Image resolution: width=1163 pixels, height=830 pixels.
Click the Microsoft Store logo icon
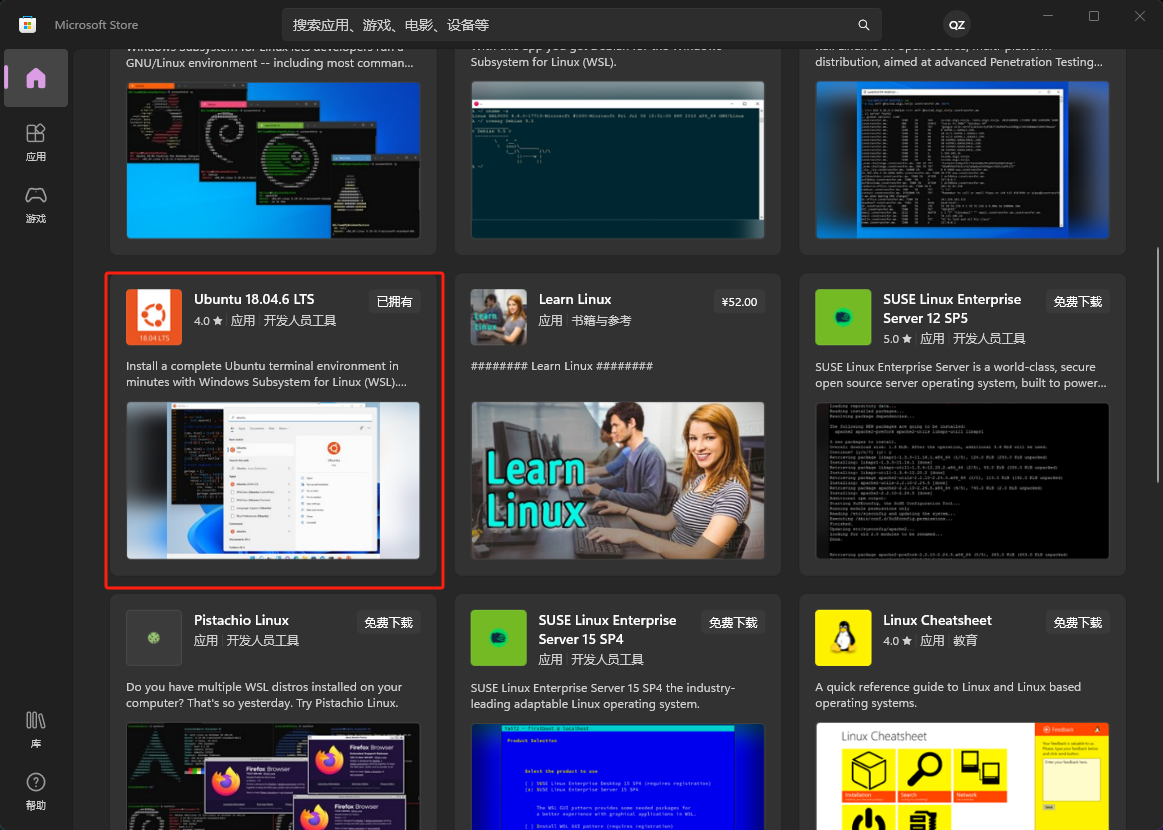pyautogui.click(x=27, y=24)
